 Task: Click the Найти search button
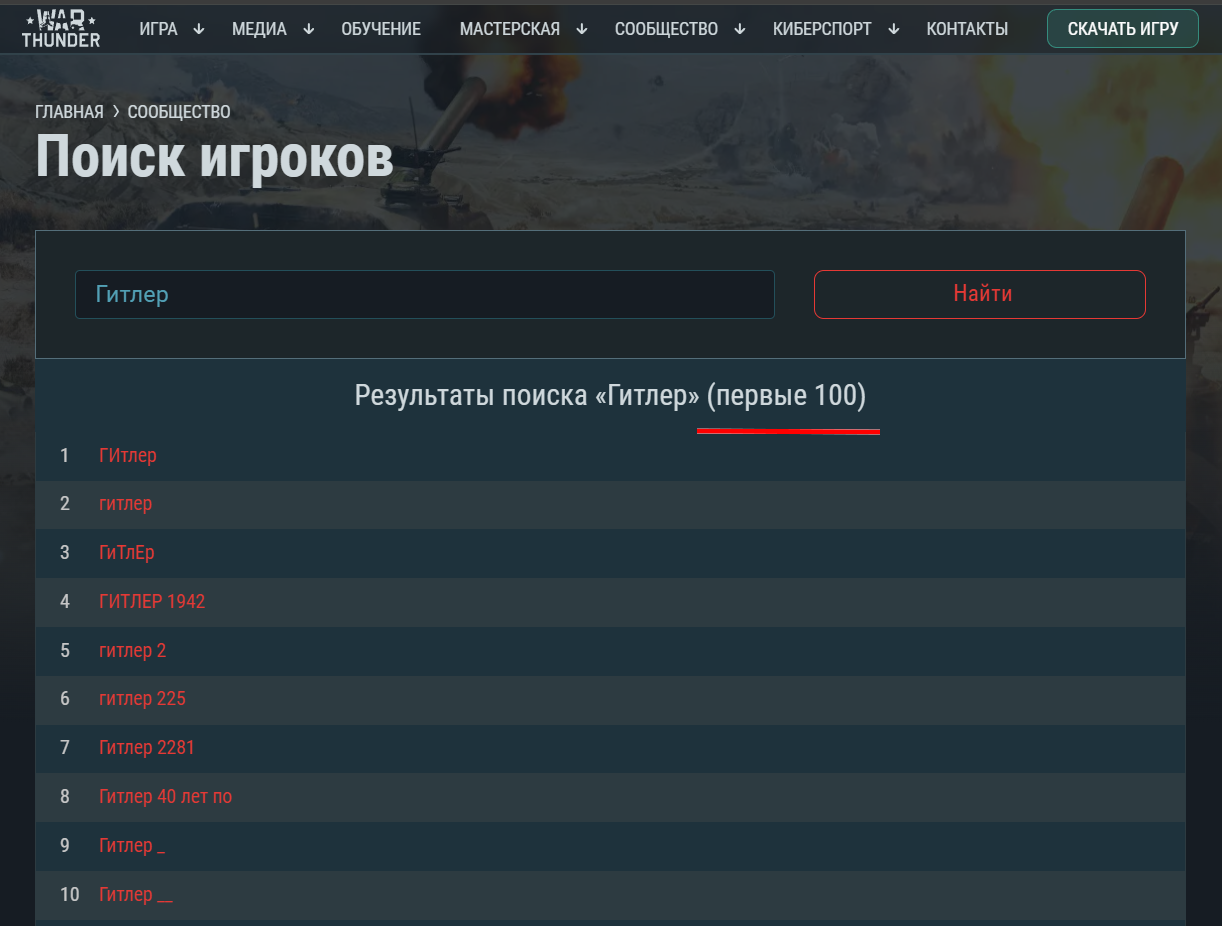click(x=980, y=294)
